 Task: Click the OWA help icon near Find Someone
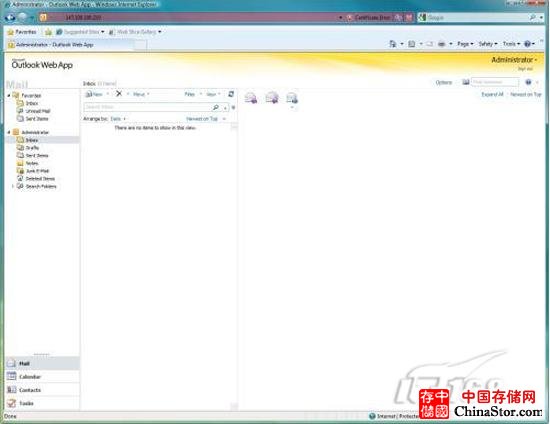(528, 82)
